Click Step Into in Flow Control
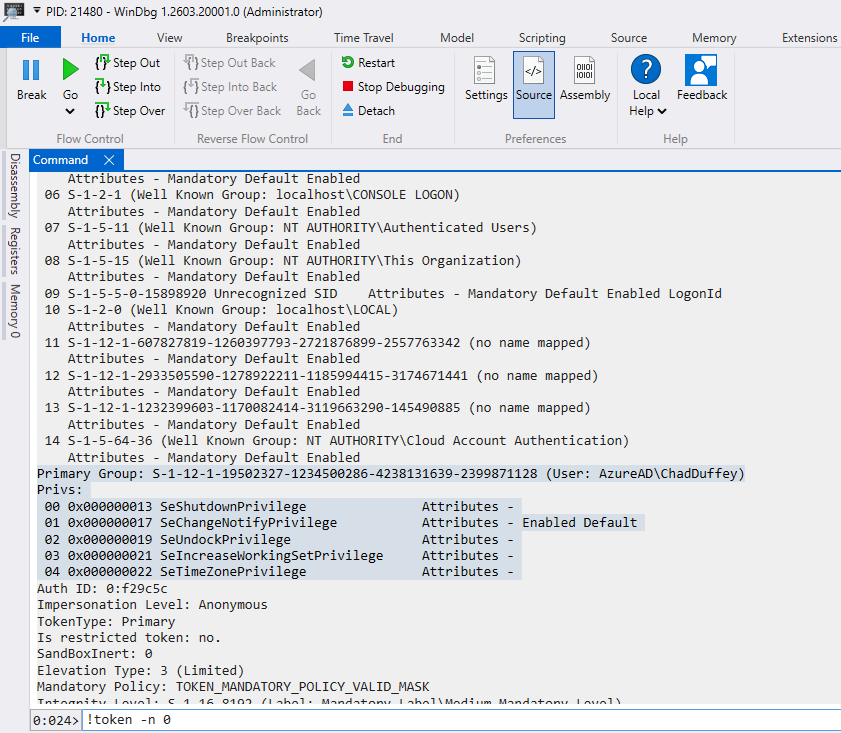The image size is (841, 733). coord(128,87)
